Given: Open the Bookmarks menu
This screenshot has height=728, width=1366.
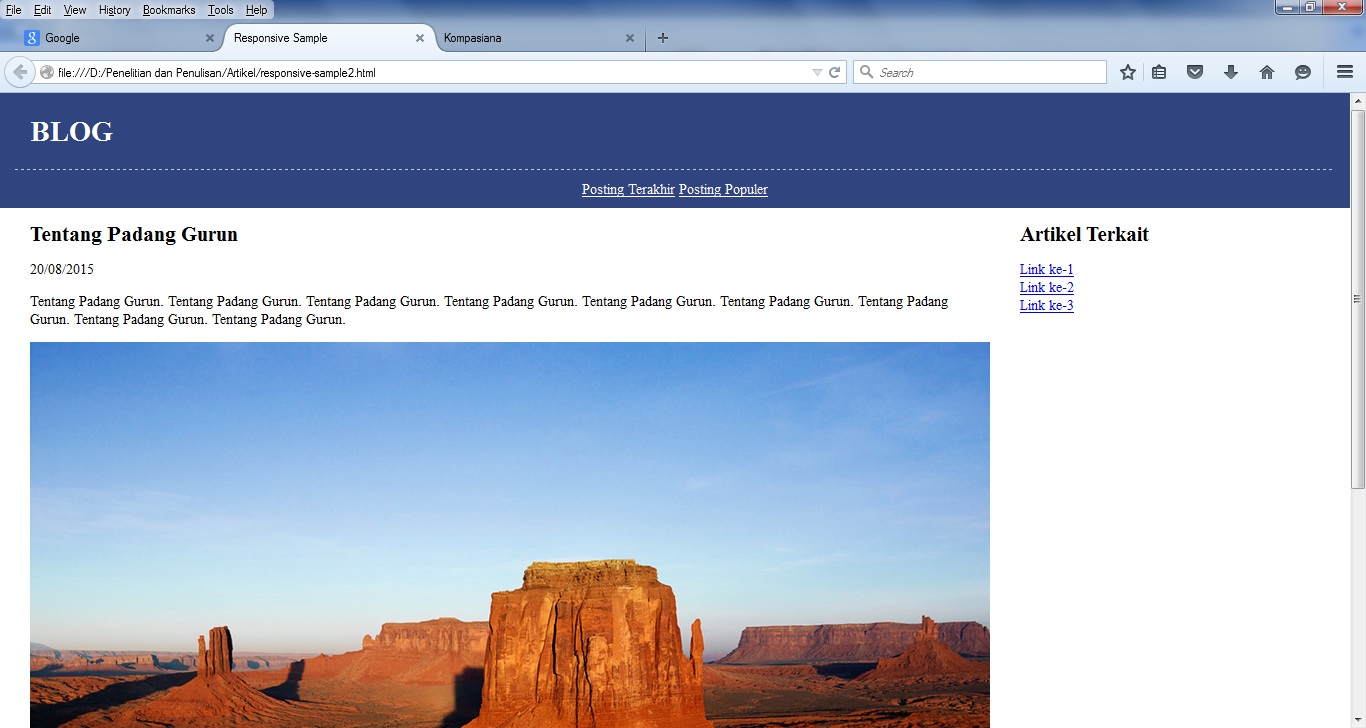Looking at the screenshot, I should 169,10.
